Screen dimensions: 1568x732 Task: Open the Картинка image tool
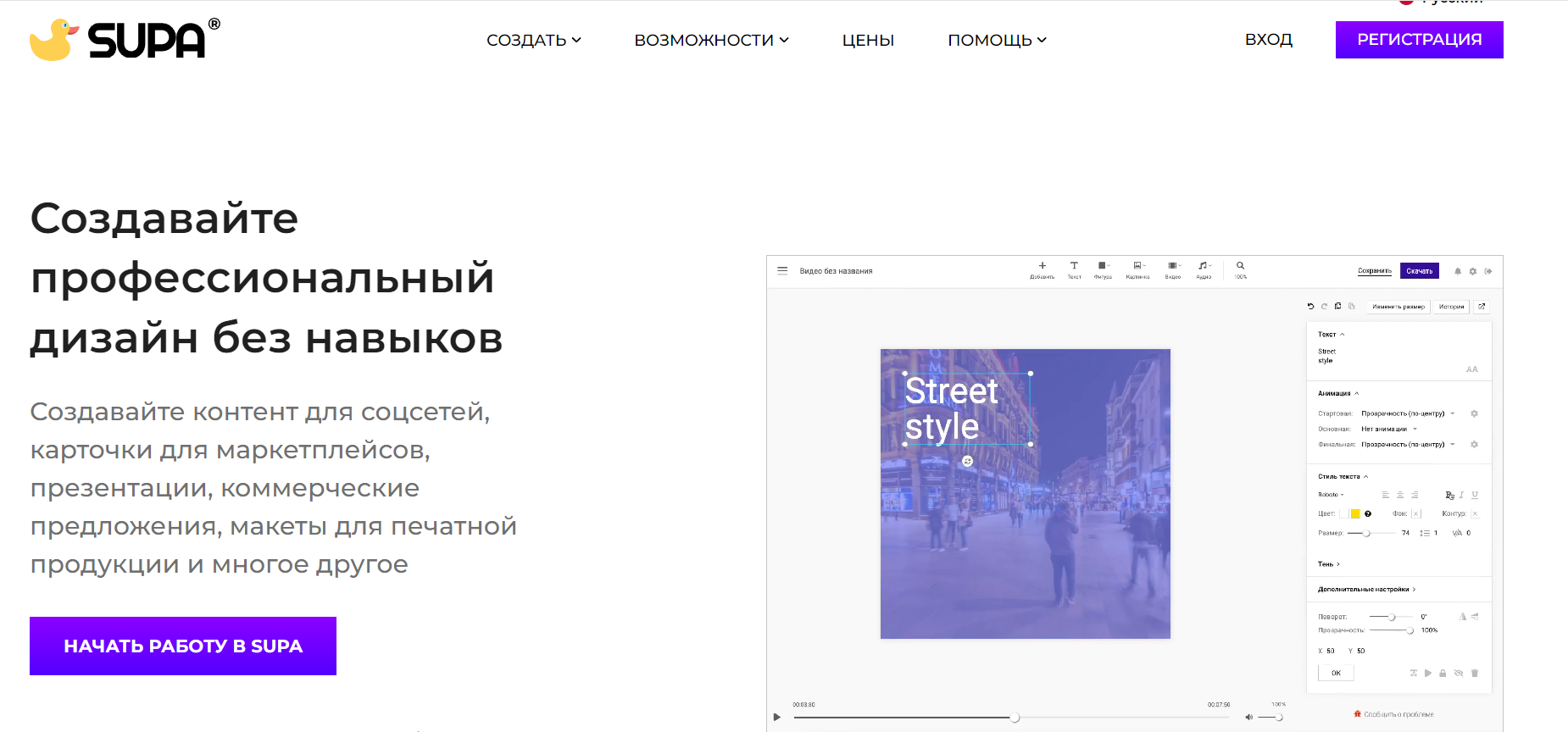[1138, 270]
